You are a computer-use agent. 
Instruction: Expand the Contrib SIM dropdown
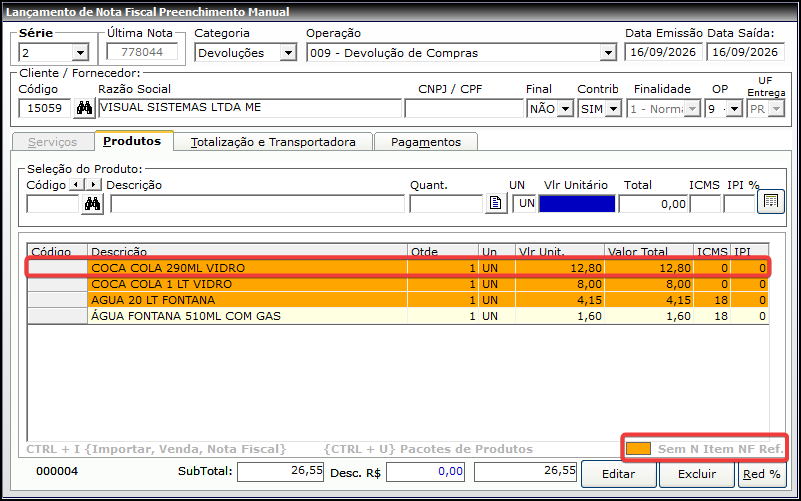pyautogui.click(x=614, y=109)
